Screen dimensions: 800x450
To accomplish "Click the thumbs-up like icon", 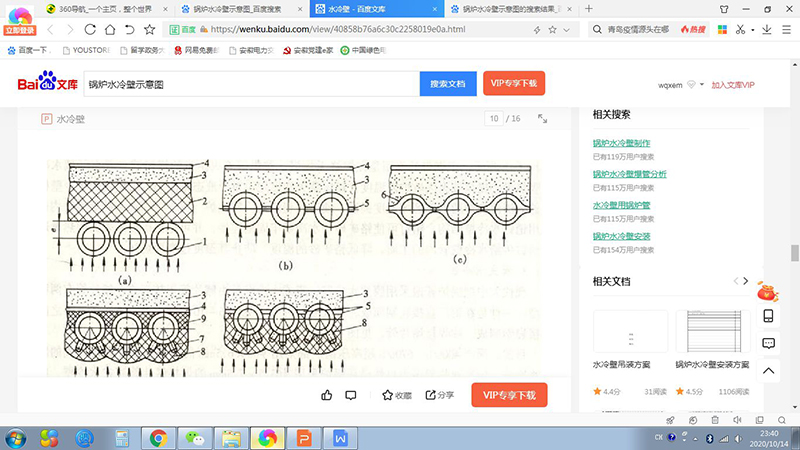I will tap(327, 395).
